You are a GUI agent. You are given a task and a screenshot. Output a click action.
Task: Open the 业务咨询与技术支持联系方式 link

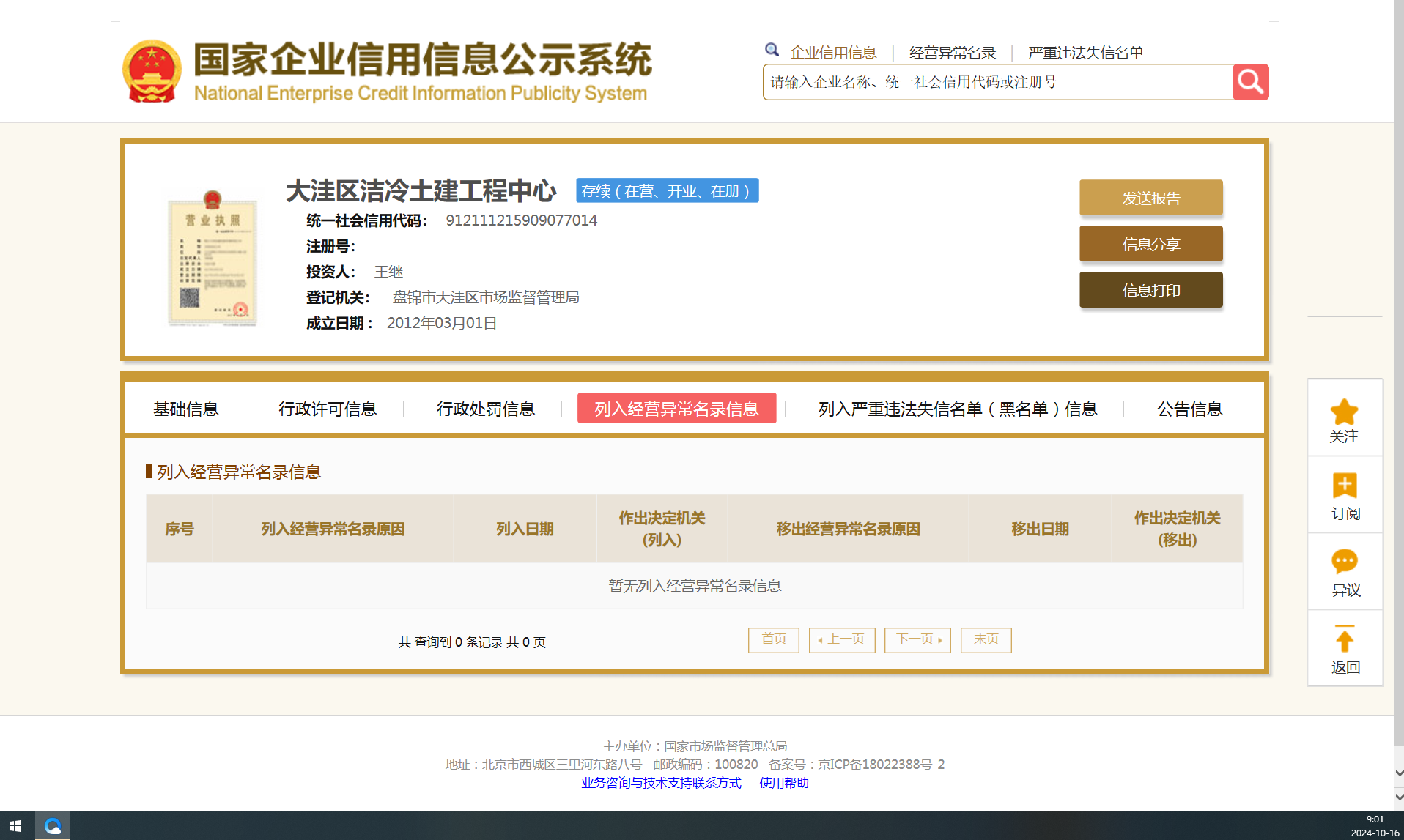tap(661, 783)
